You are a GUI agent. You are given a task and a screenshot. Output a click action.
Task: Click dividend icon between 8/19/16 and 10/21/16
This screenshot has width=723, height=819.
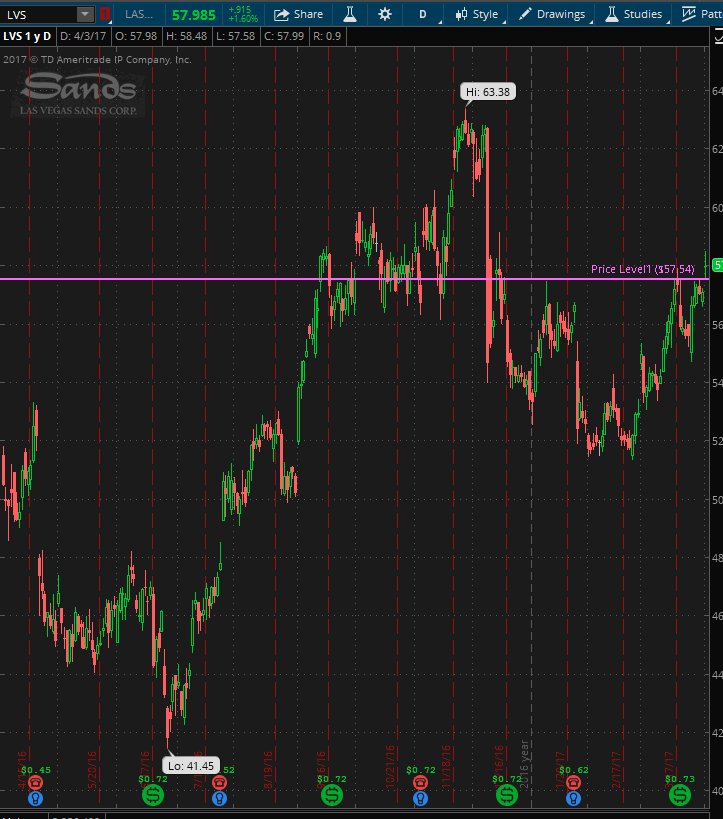[332, 795]
